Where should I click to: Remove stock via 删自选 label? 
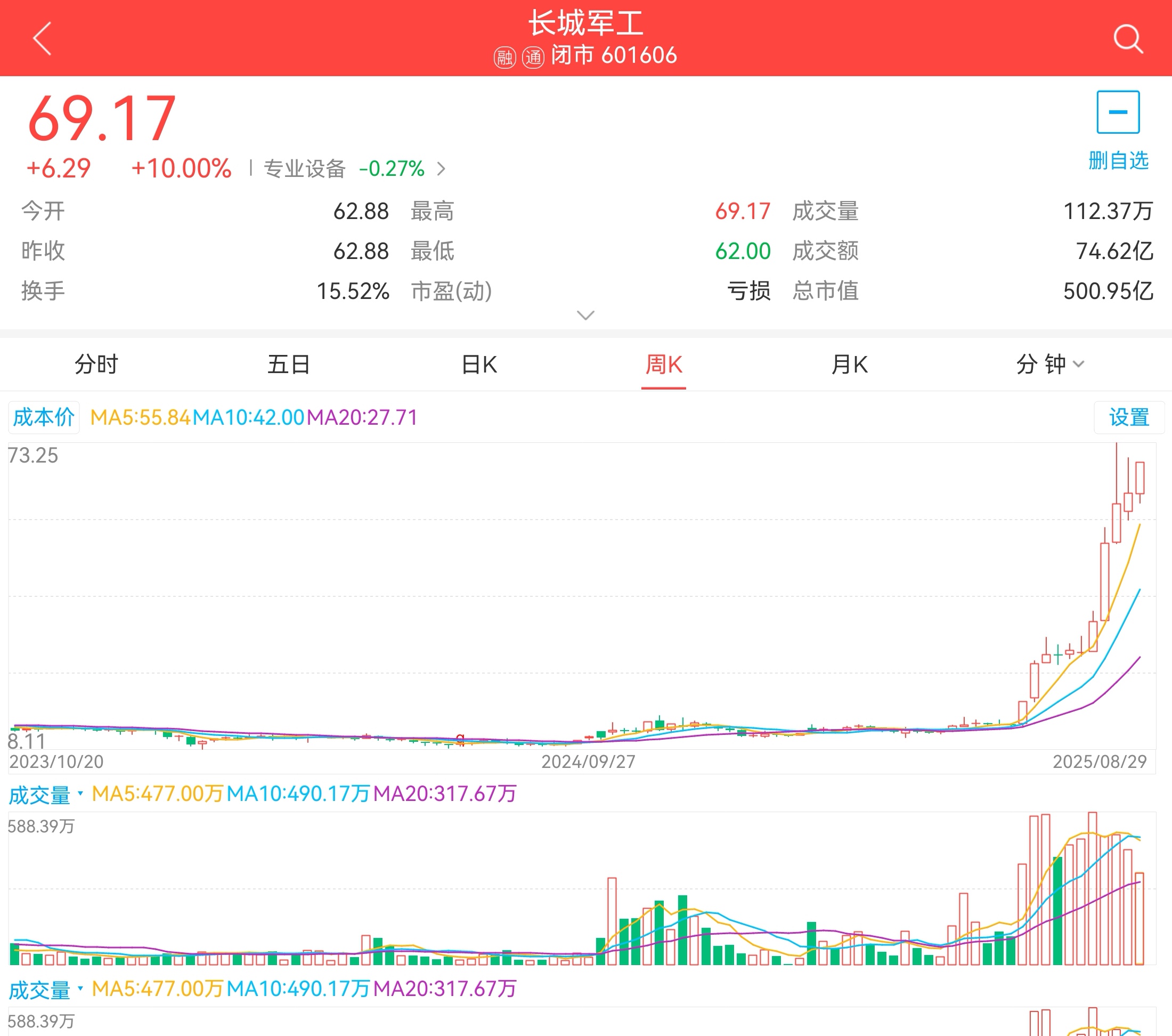[x=1118, y=160]
